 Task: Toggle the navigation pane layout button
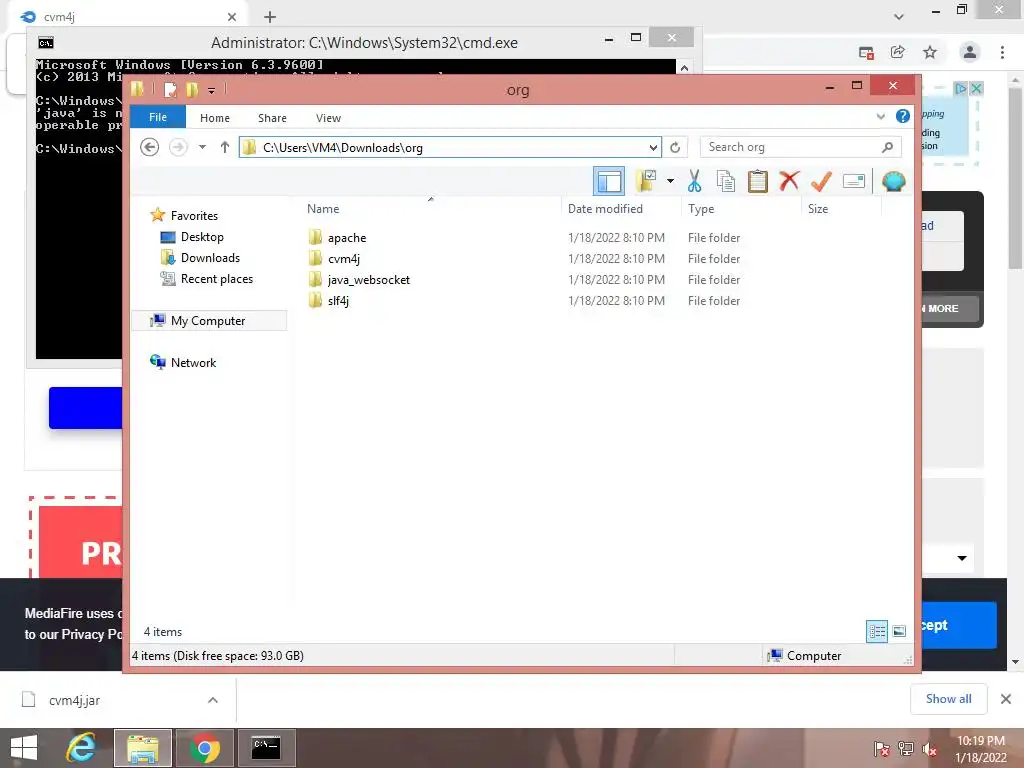click(609, 182)
